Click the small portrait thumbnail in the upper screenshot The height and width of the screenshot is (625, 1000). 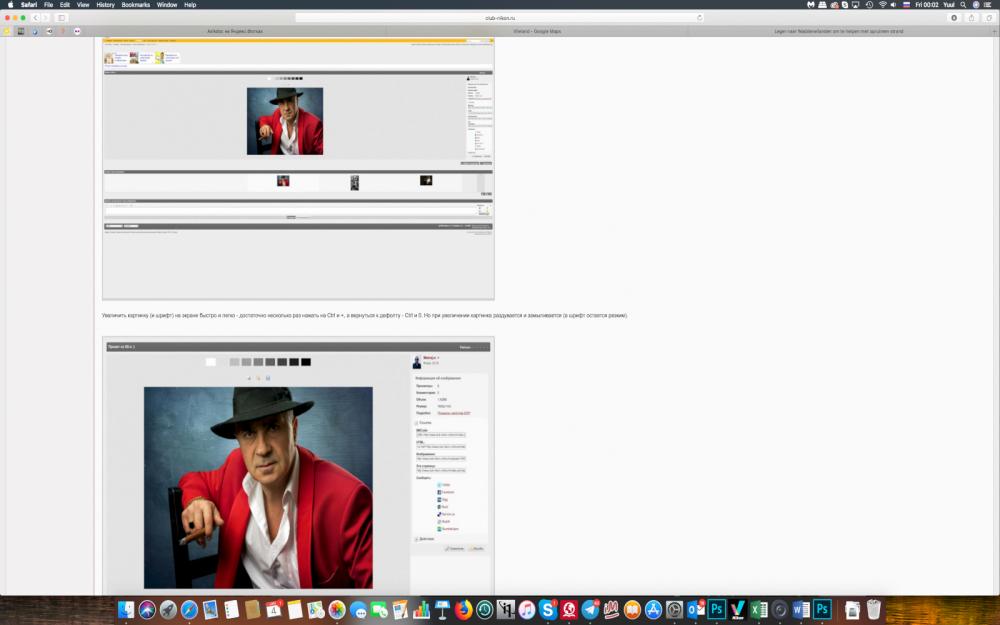pos(285,121)
